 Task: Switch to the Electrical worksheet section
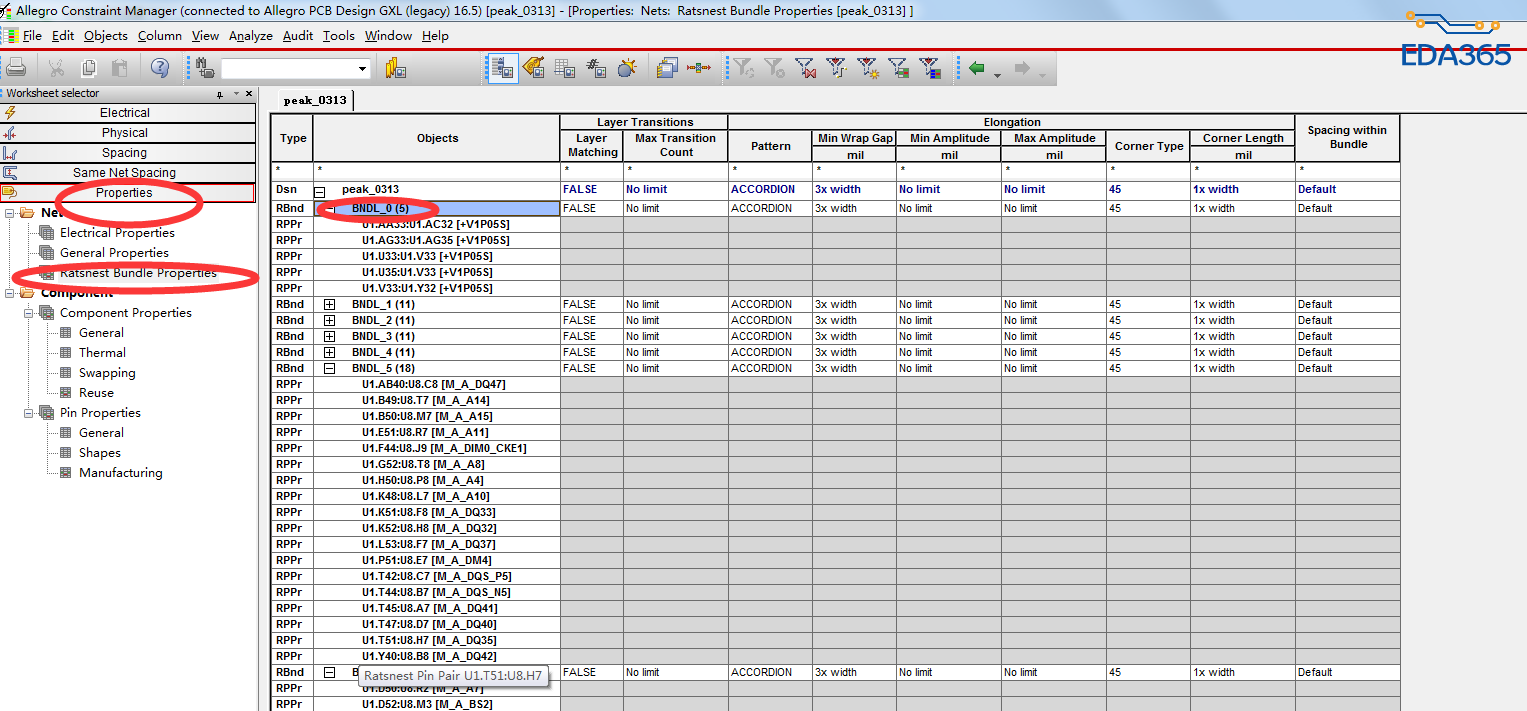(125, 113)
